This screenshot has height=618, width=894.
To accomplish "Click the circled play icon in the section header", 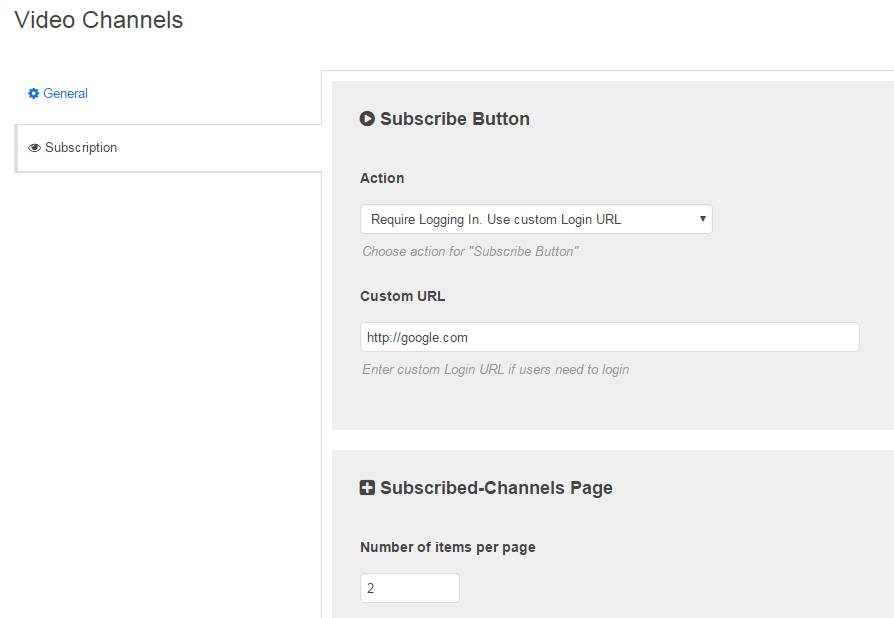I will pyautogui.click(x=367, y=118).
